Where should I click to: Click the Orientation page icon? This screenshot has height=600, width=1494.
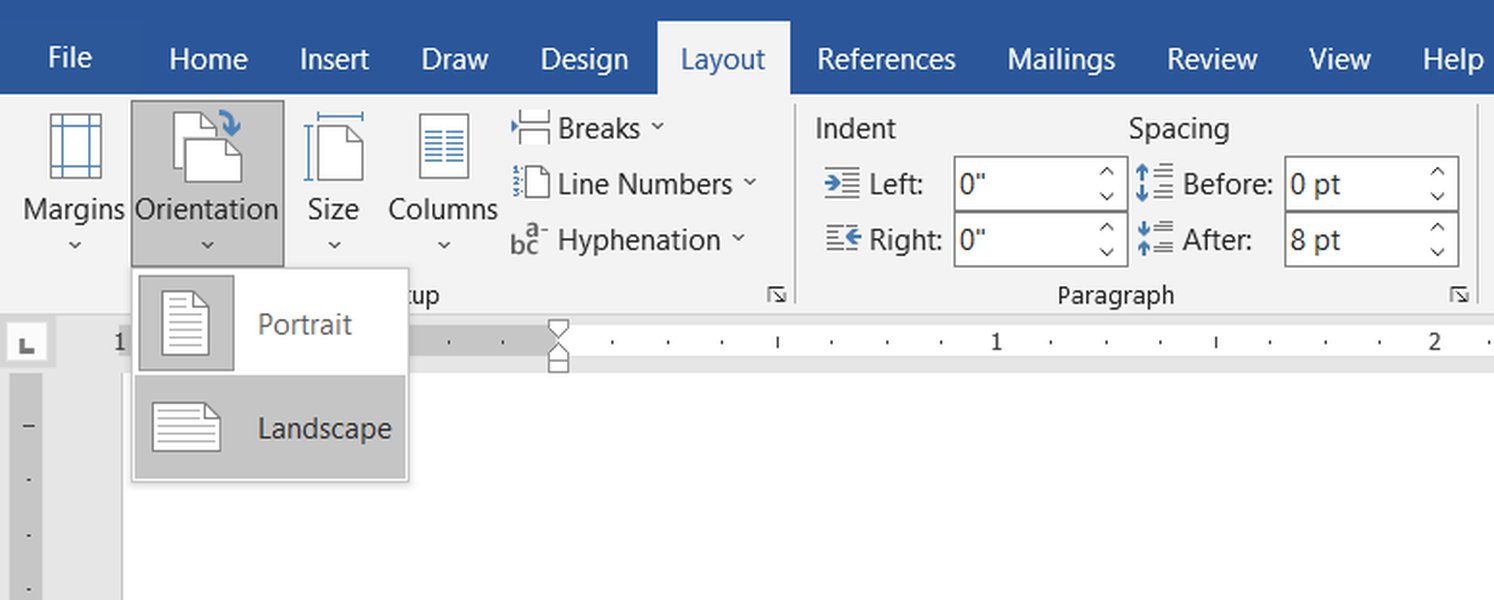[208, 147]
